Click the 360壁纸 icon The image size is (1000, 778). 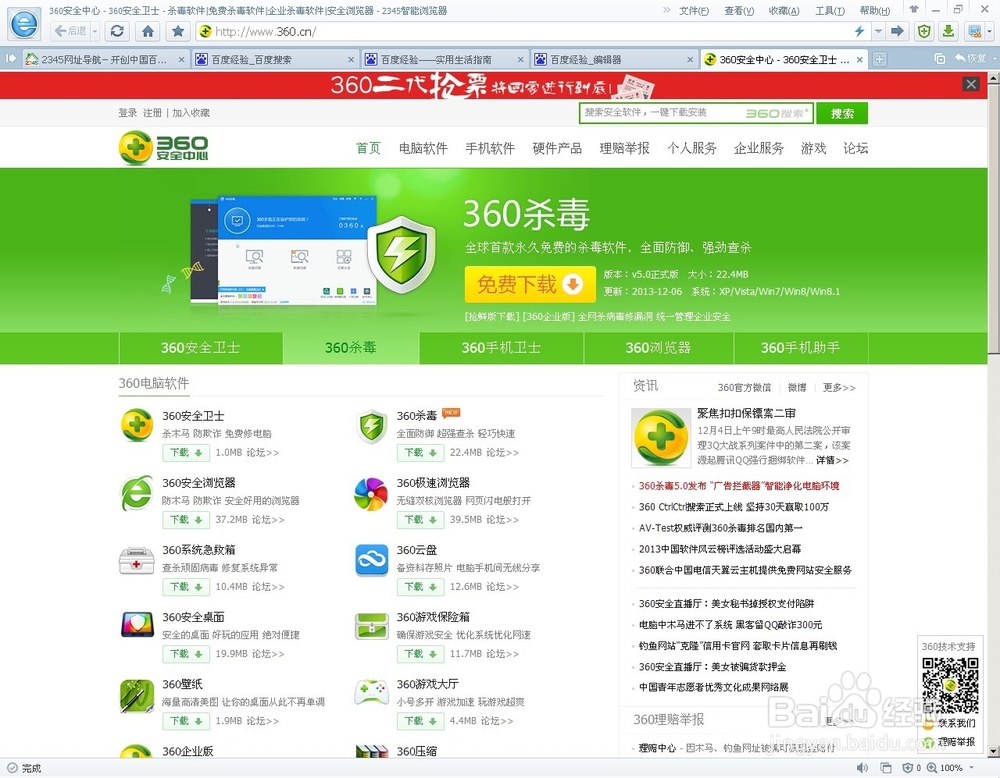(137, 696)
